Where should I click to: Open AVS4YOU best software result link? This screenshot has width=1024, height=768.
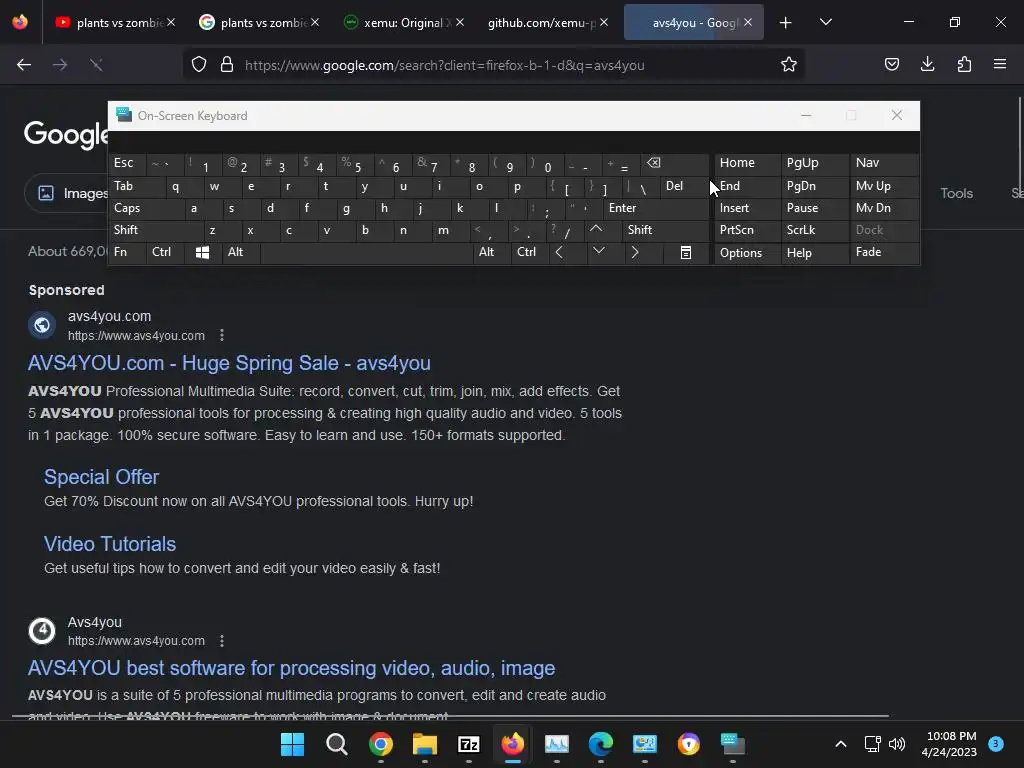click(291, 668)
